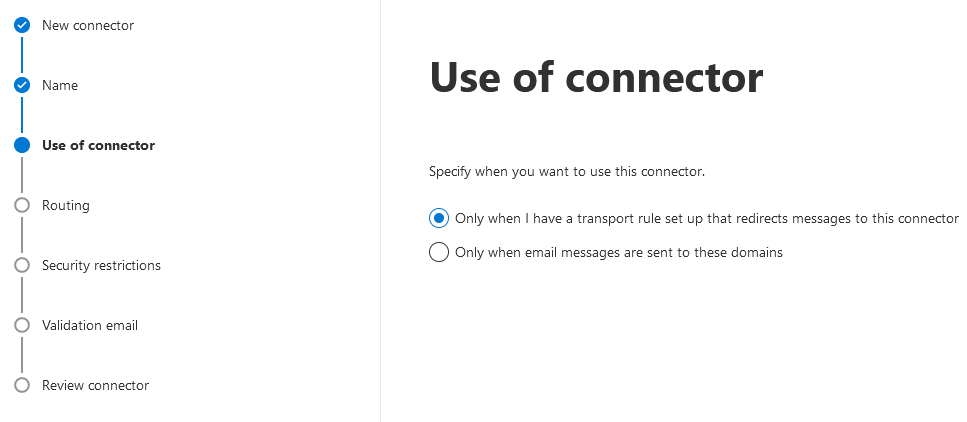Select the Use of connector step label
This screenshot has width=967, height=422.
[x=98, y=145]
